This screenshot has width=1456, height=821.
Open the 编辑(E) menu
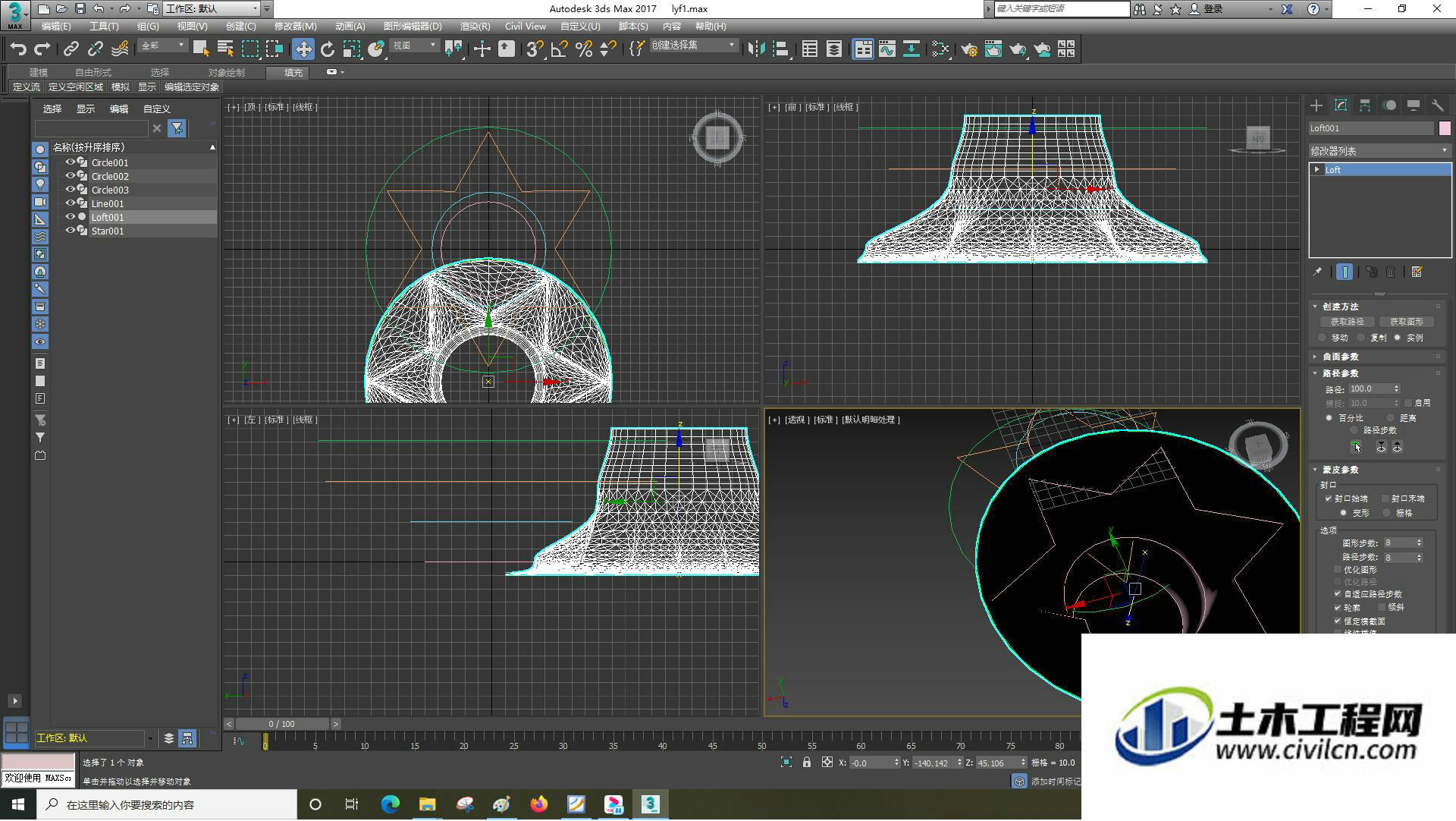[x=56, y=27]
